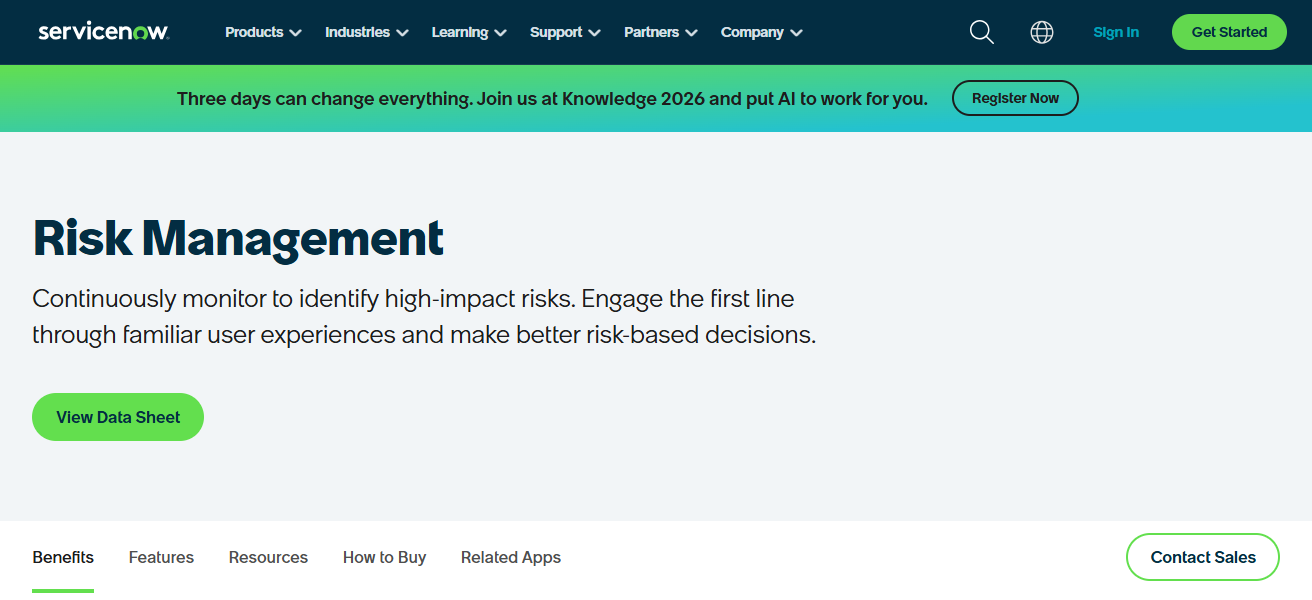The width and height of the screenshot is (1312, 600).
Task: Open the How to Buy tab
Action: [384, 557]
